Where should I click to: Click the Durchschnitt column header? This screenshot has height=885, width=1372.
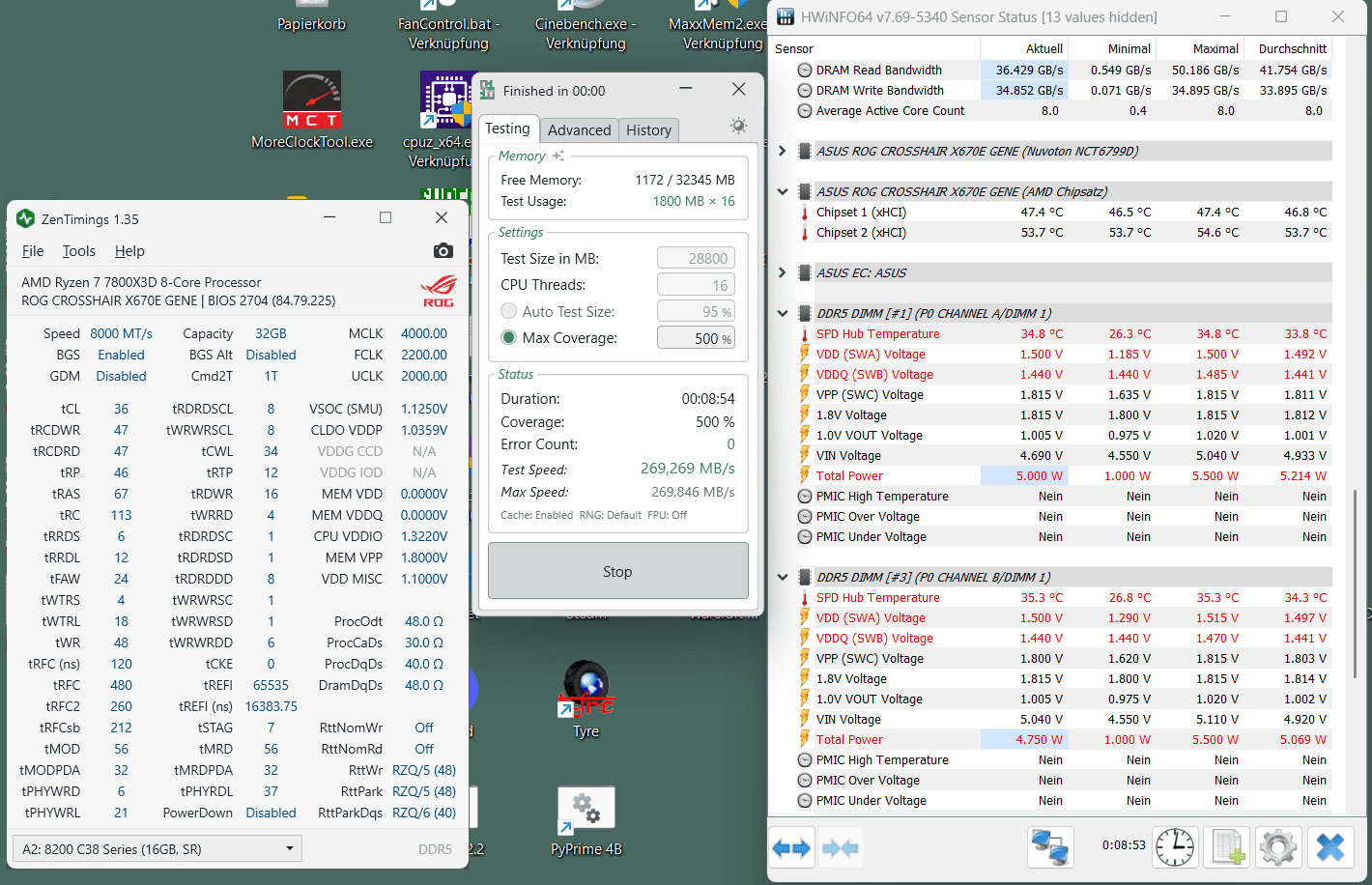pos(1288,48)
